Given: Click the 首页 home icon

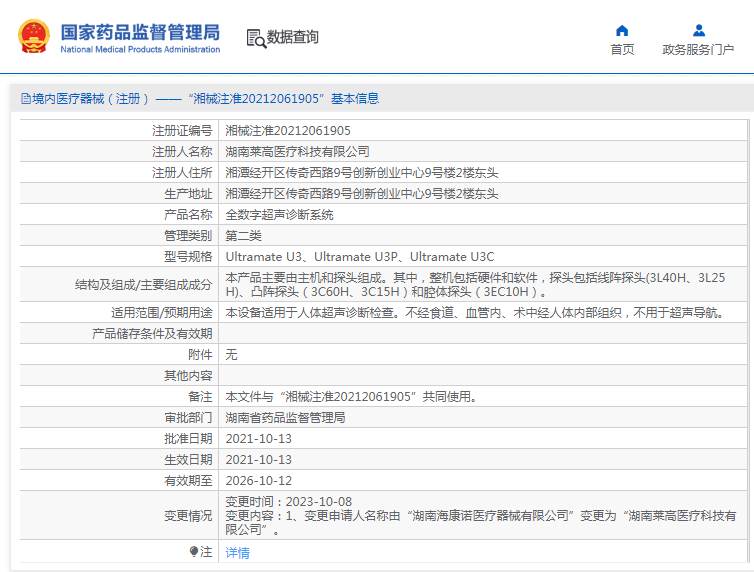Looking at the screenshot, I should click(x=622, y=31).
